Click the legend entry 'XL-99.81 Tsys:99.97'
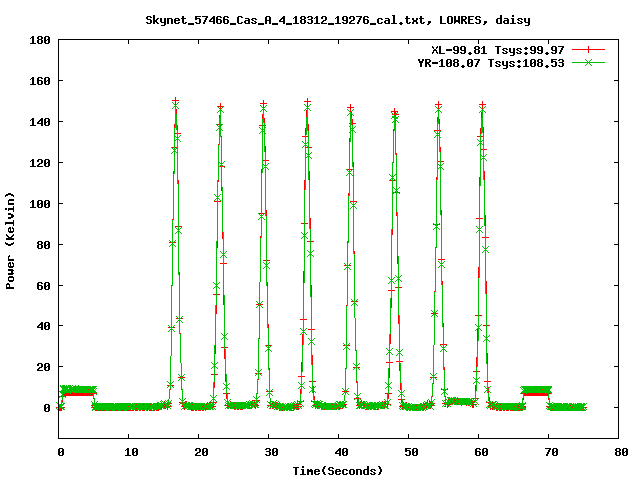 tap(498, 50)
